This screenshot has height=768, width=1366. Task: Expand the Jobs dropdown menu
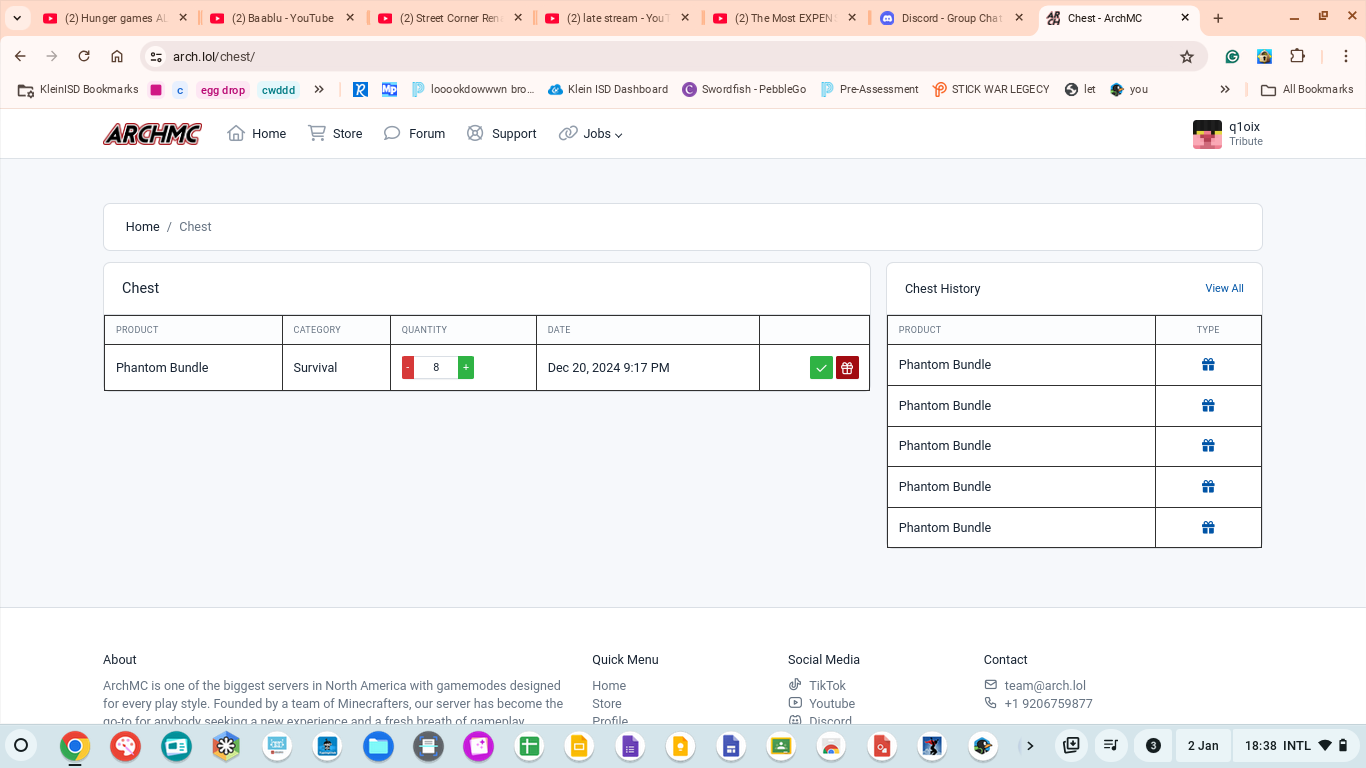(590, 134)
